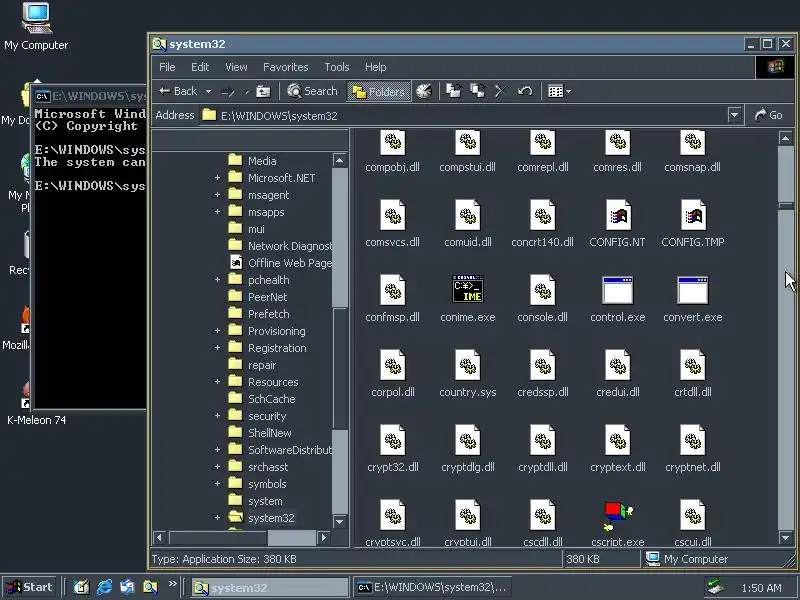Launch Internet Explorer from Quick Launch
800x600 pixels.
click(x=104, y=587)
